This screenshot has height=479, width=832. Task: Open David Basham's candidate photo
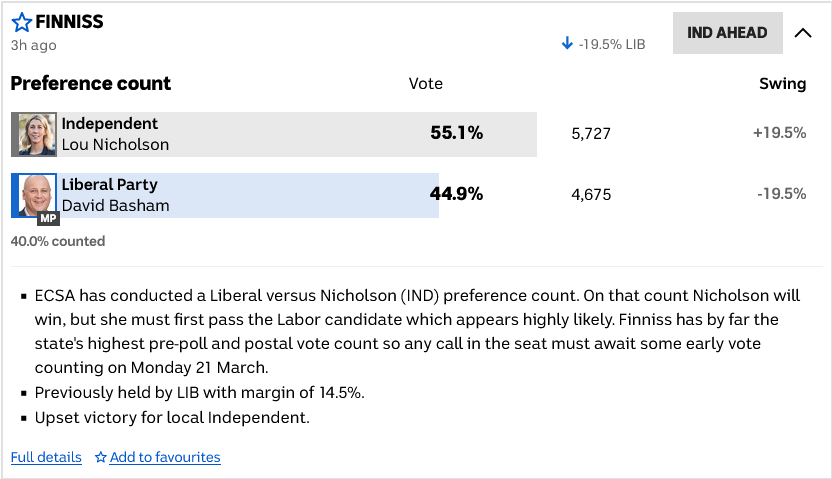pyautogui.click(x=34, y=195)
